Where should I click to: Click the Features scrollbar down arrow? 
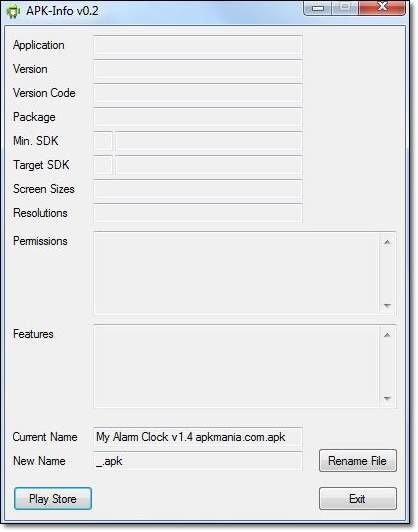tap(387, 398)
